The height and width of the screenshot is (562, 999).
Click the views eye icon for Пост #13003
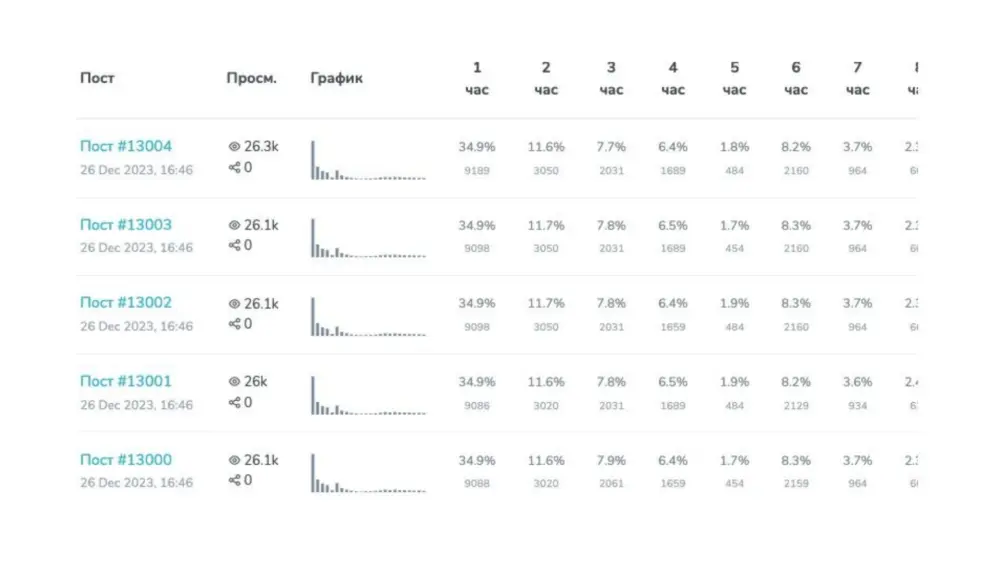[x=235, y=226]
